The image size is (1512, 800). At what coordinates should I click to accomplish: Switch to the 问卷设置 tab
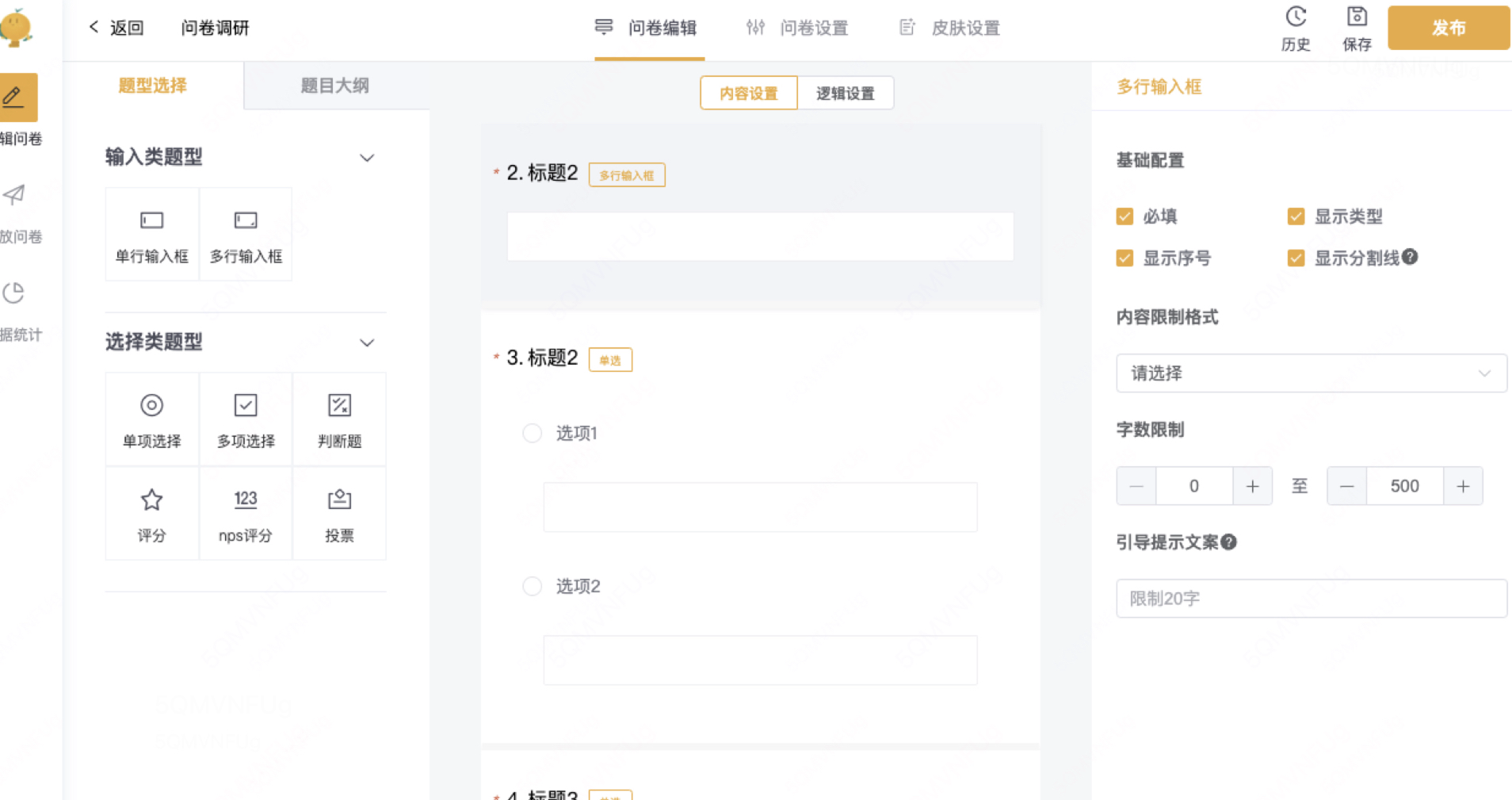click(x=797, y=29)
